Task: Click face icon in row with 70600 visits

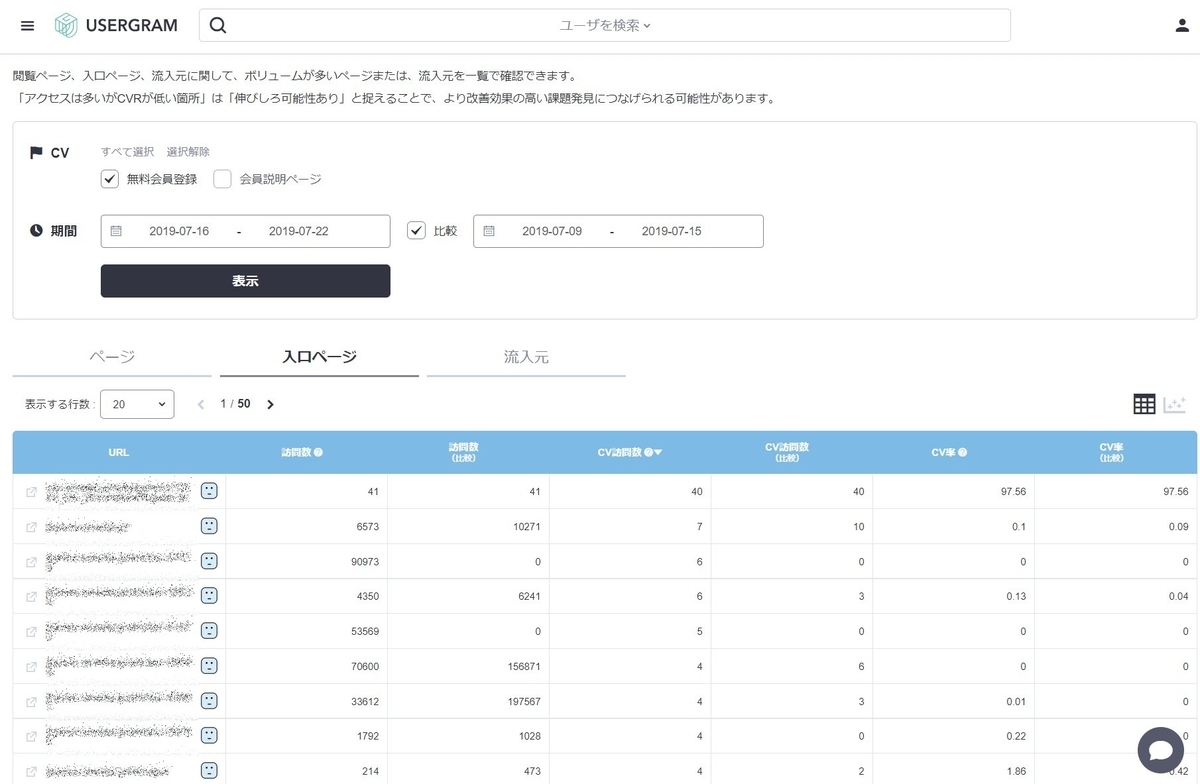Action: [x=209, y=665]
